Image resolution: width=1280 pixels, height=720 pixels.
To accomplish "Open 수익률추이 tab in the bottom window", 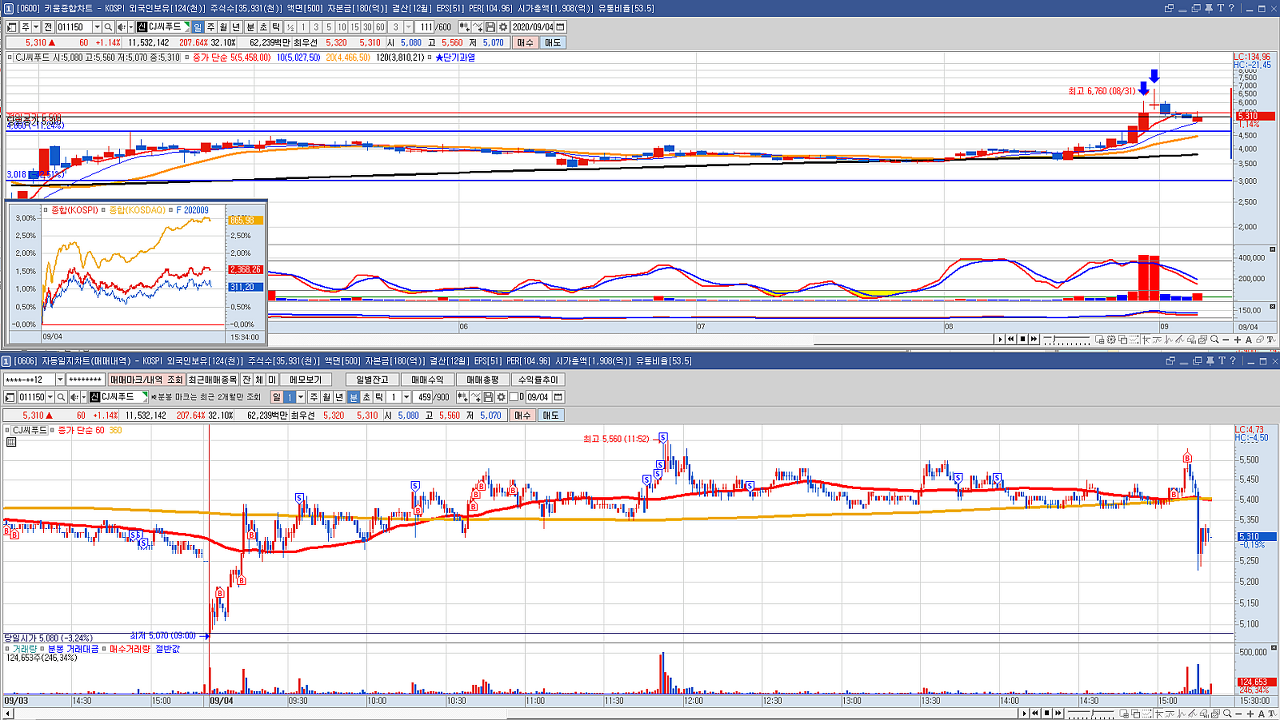I will 538,380.
